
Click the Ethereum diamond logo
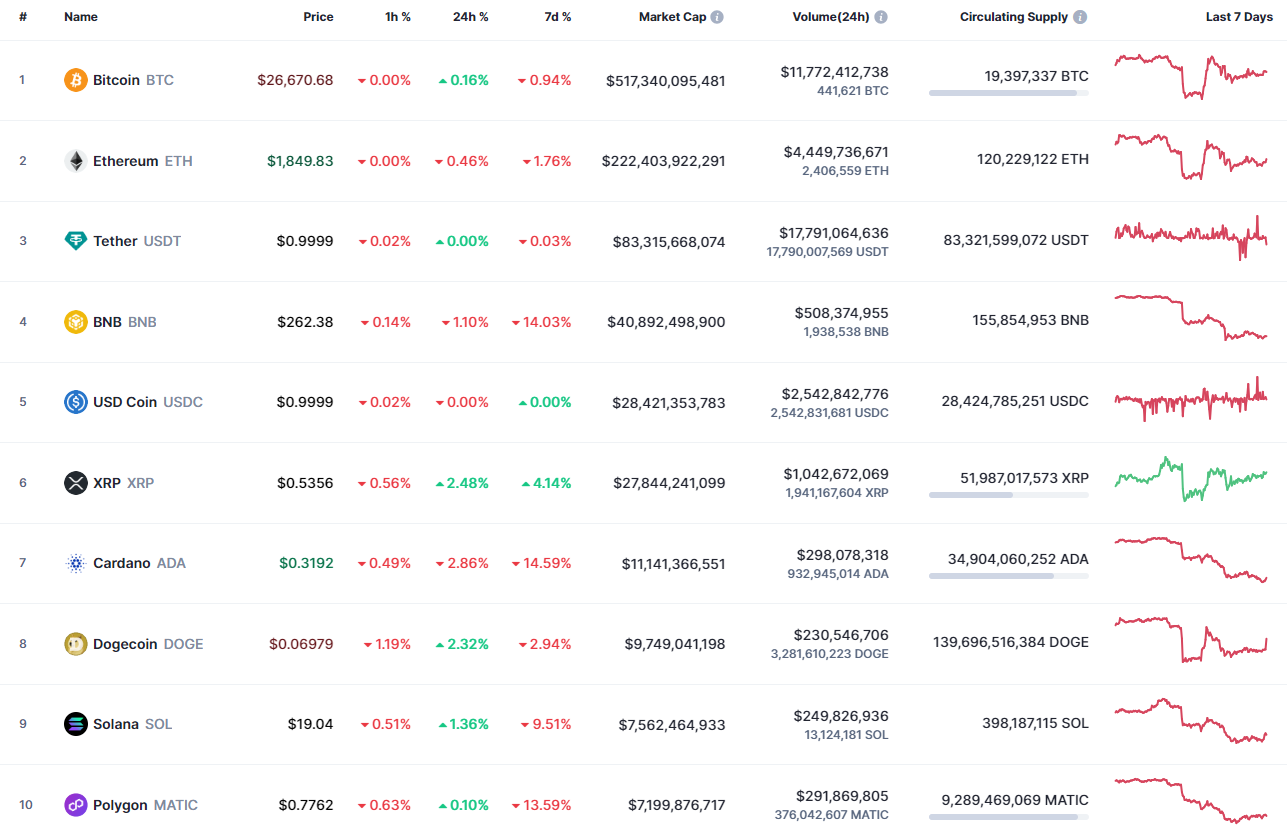click(75, 161)
